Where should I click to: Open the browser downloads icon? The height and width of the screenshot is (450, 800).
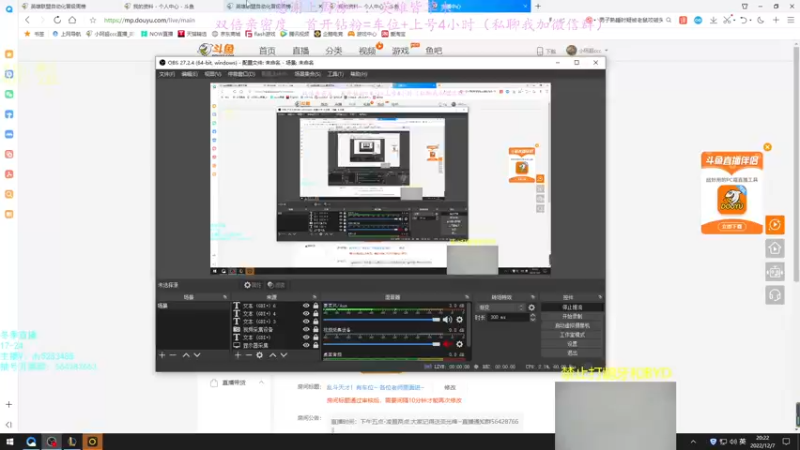(713, 20)
